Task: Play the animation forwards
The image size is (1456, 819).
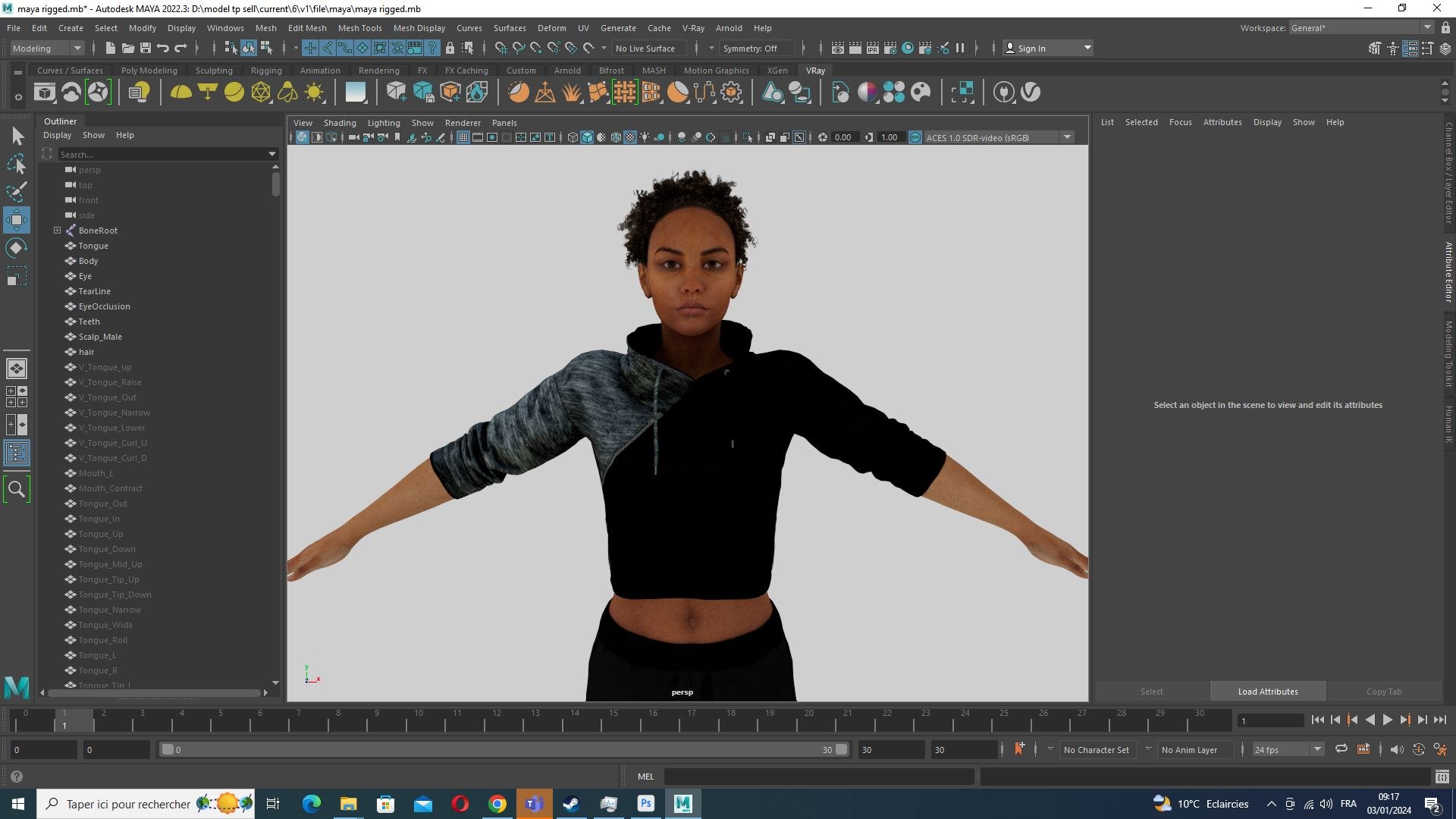Action: (1387, 720)
